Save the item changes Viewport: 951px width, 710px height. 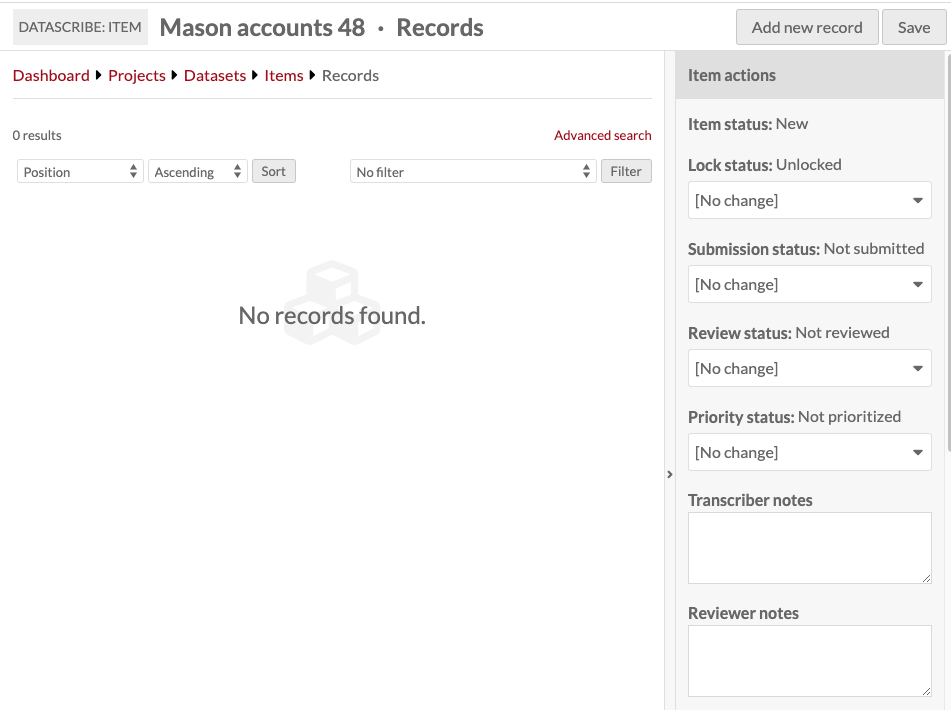pos(913,27)
